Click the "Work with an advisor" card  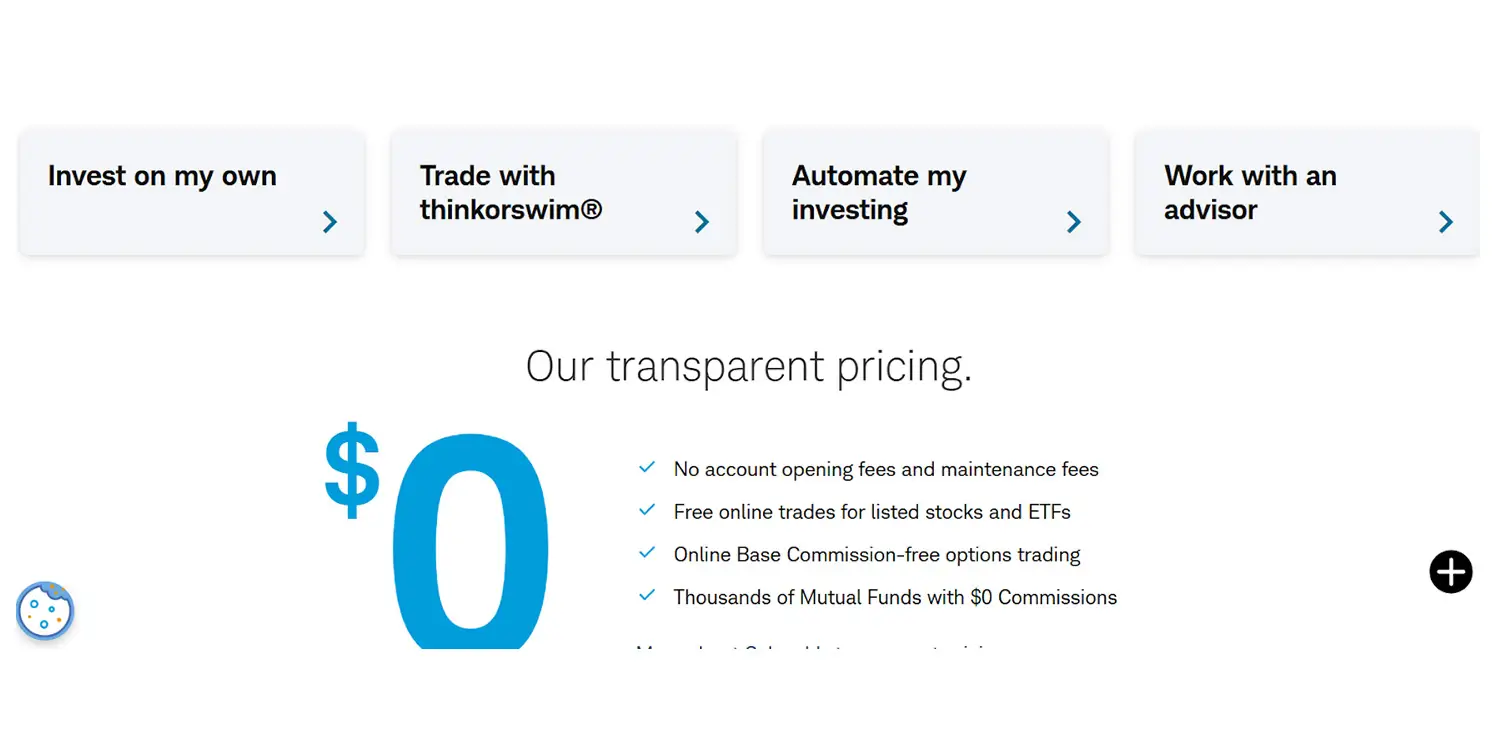tap(1306, 191)
